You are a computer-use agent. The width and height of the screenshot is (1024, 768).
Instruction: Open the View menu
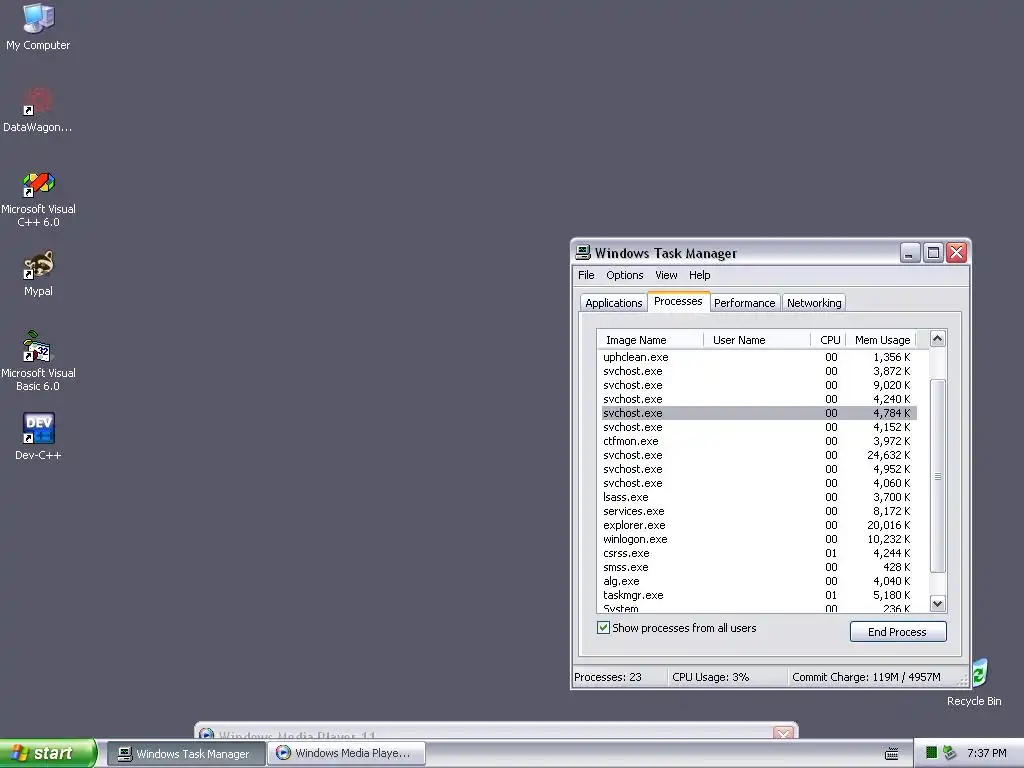[x=666, y=276]
